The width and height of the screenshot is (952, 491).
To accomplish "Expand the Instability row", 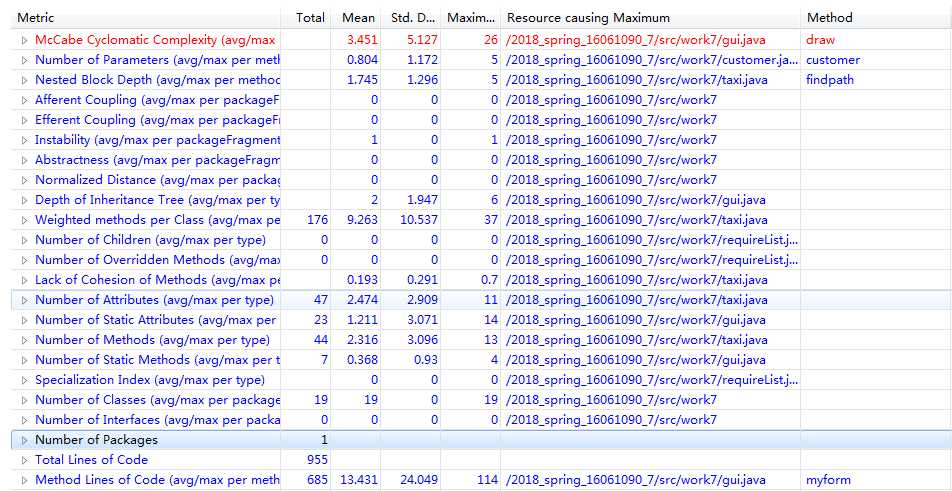I will tap(24, 140).
